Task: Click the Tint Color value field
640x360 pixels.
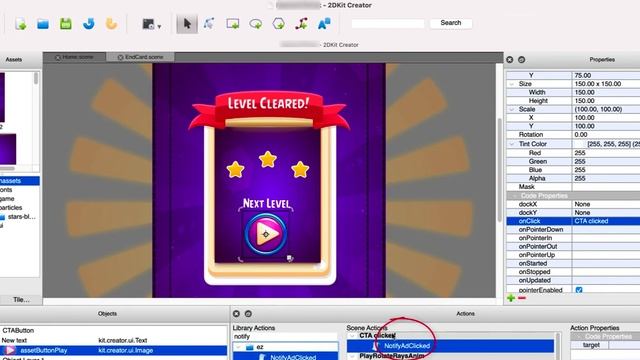Action: point(606,144)
